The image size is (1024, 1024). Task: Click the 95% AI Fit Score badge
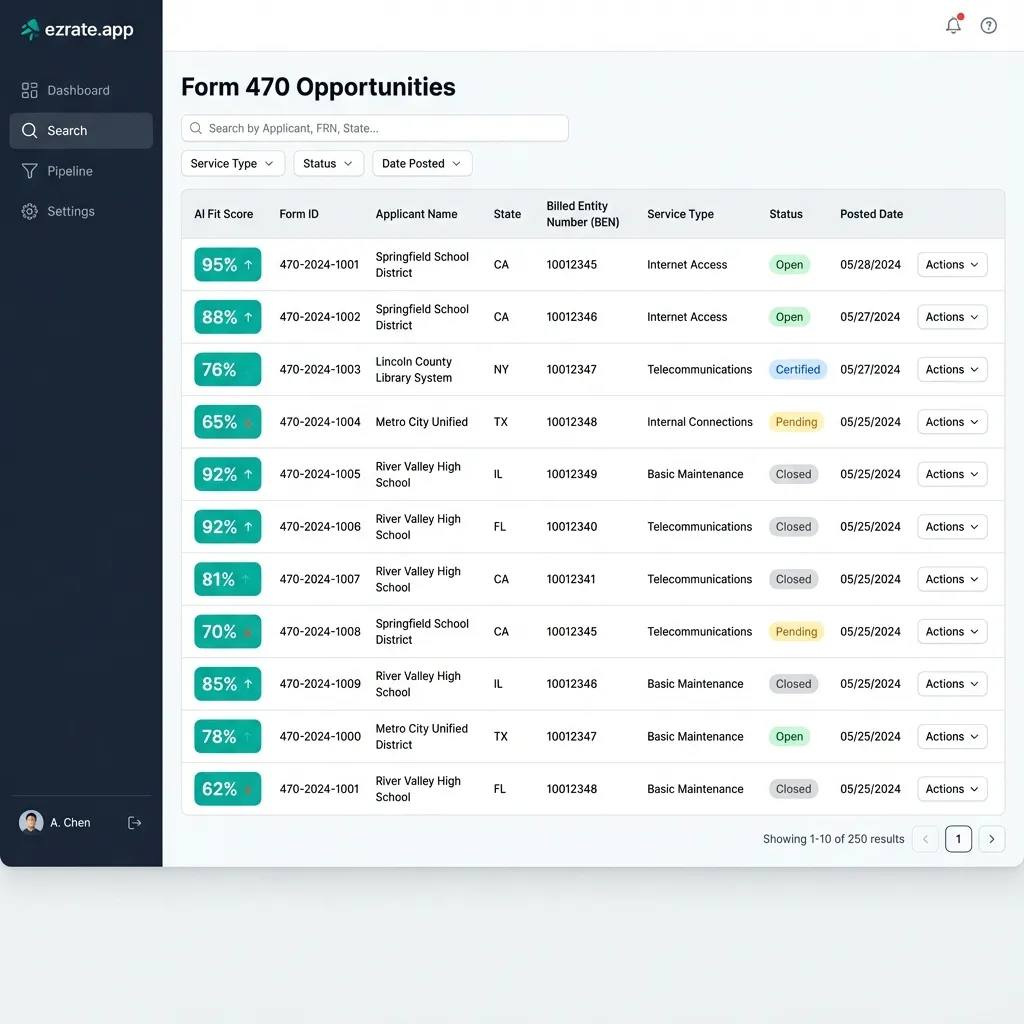click(x=227, y=264)
